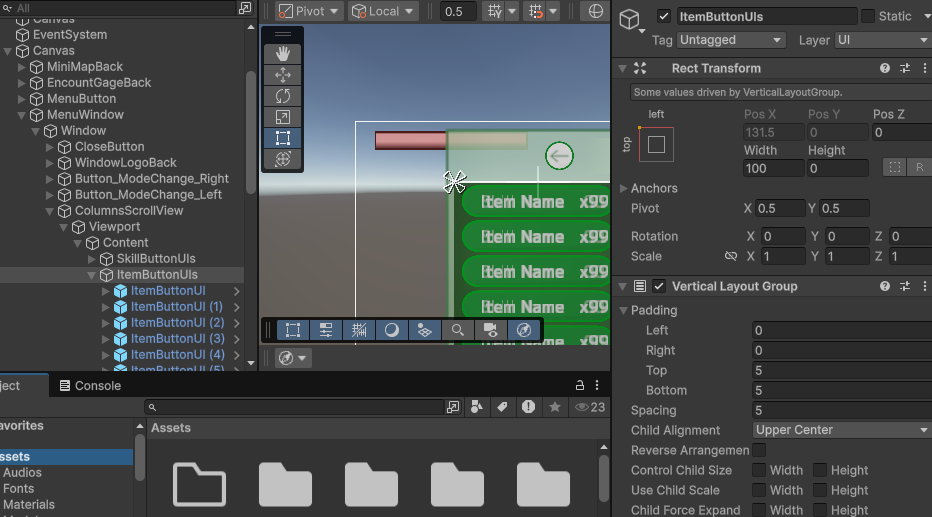The image size is (932, 517).
Task: Select the Transform tool below Rect tool
Action: 283,159
